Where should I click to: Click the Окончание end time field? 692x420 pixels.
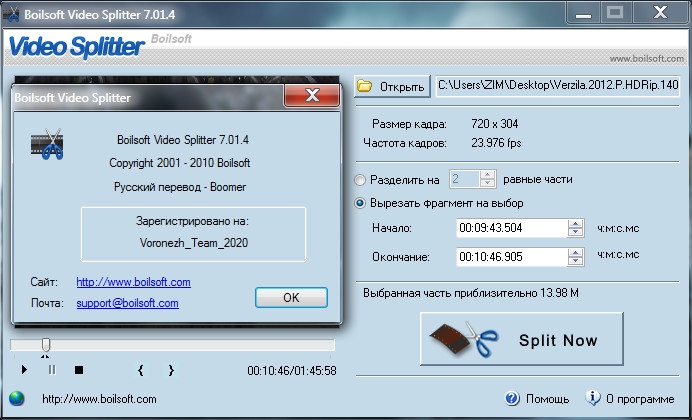(510, 257)
